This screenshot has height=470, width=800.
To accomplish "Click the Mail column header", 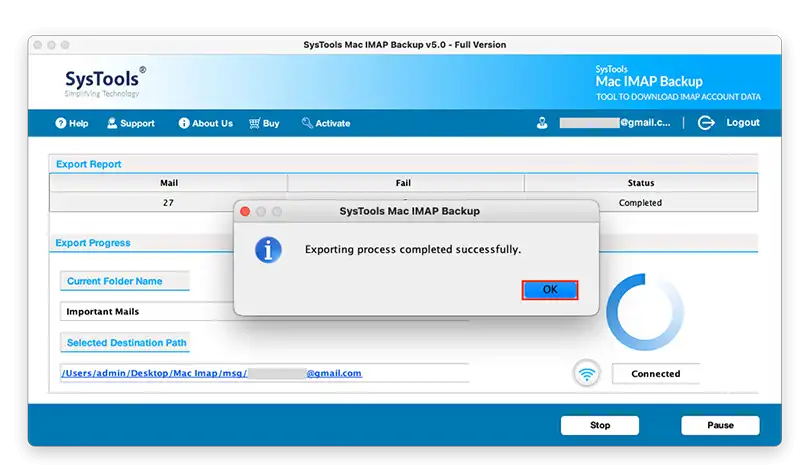I will (169, 183).
